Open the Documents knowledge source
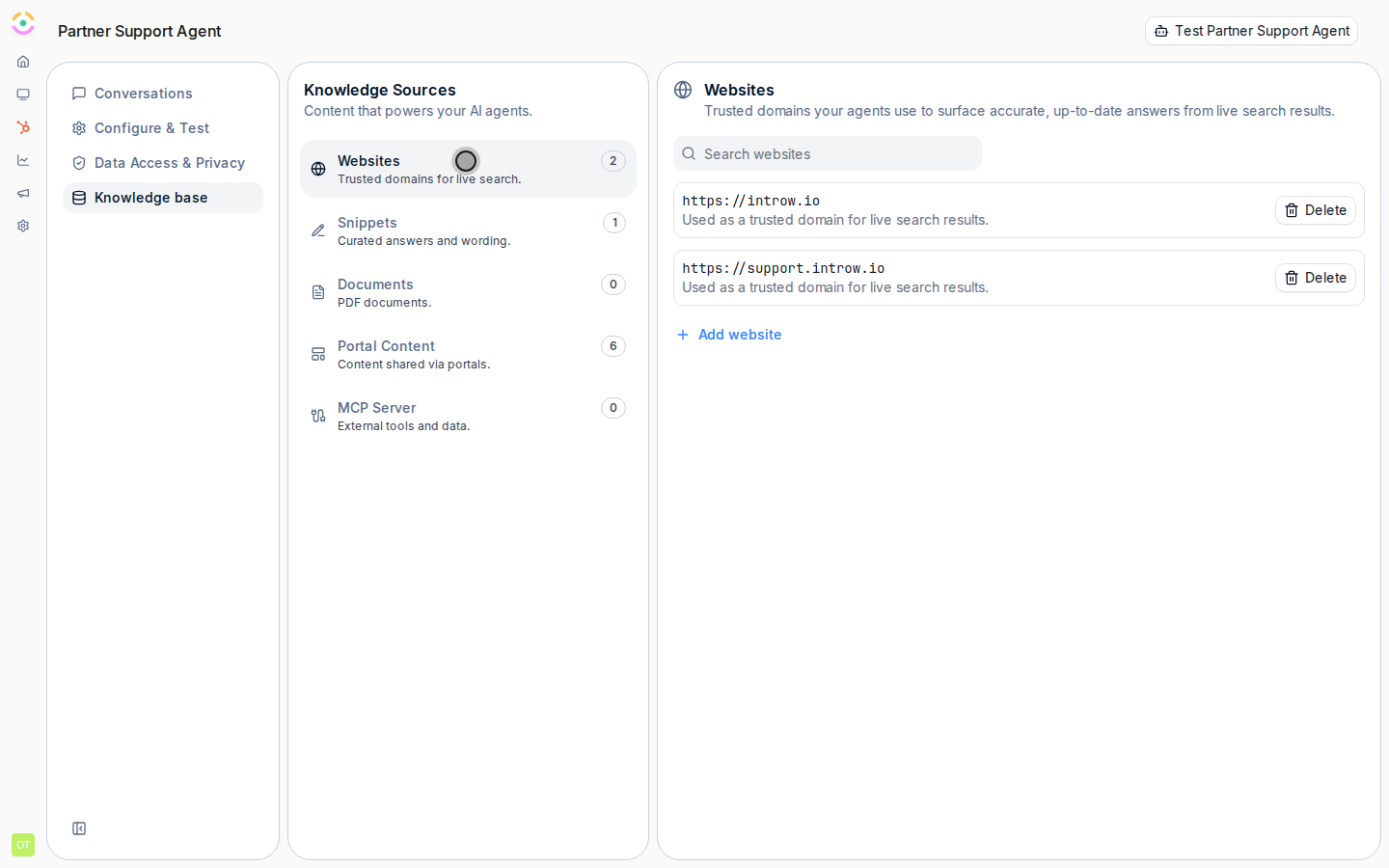This screenshot has height=868, width=1389. [x=468, y=292]
